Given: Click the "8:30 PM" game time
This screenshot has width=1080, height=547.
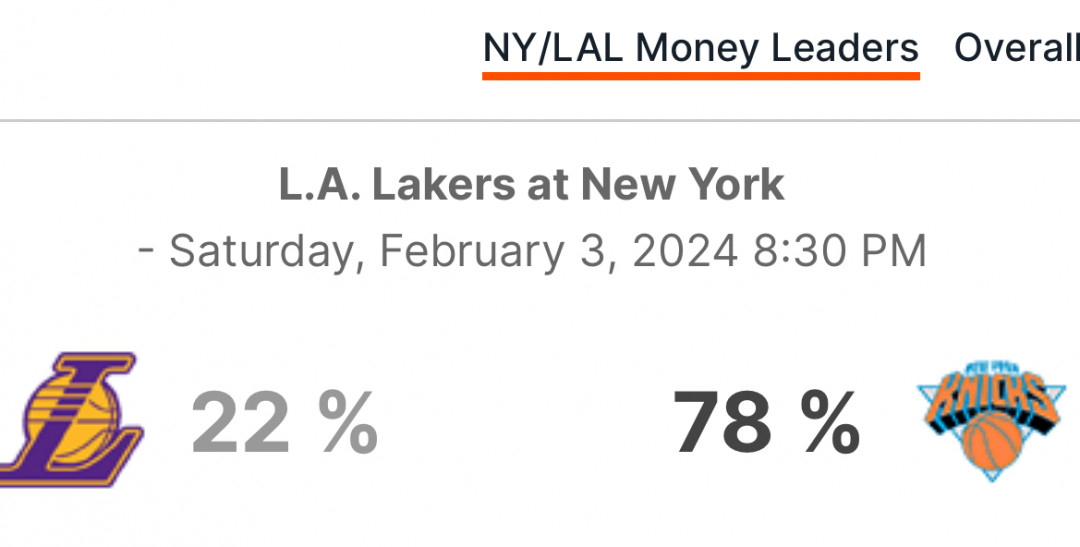Looking at the screenshot, I should pos(840,251).
